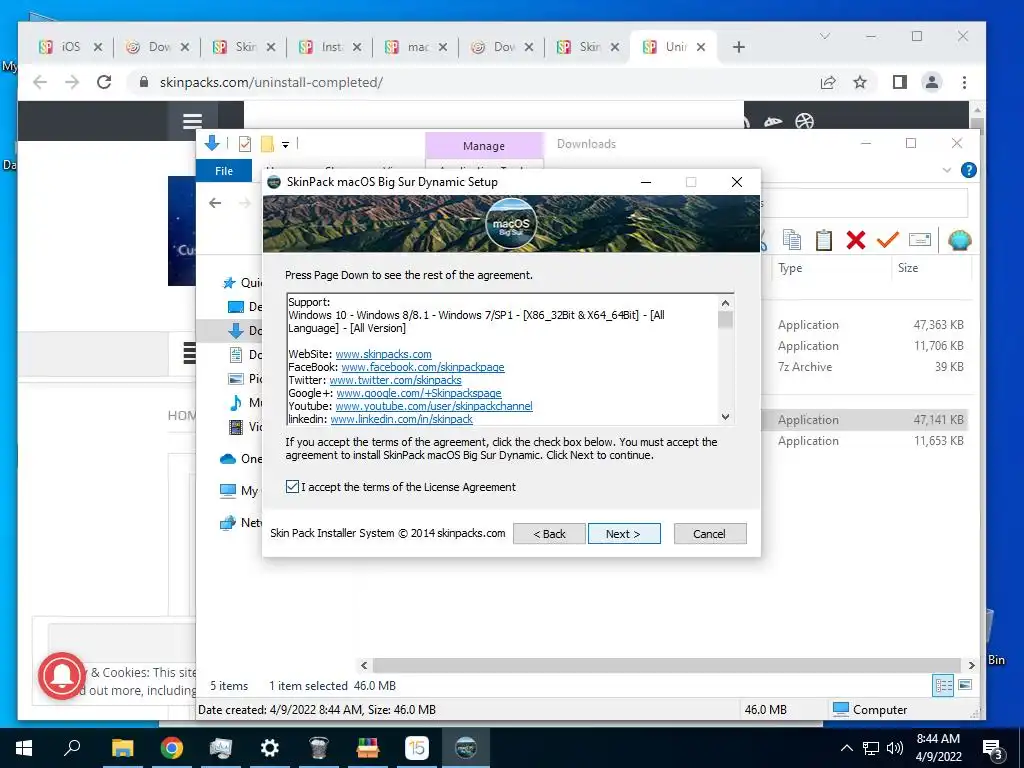Expand the Explorer ribbon chevron
The height and width of the screenshot is (768, 1024).
(x=946, y=170)
